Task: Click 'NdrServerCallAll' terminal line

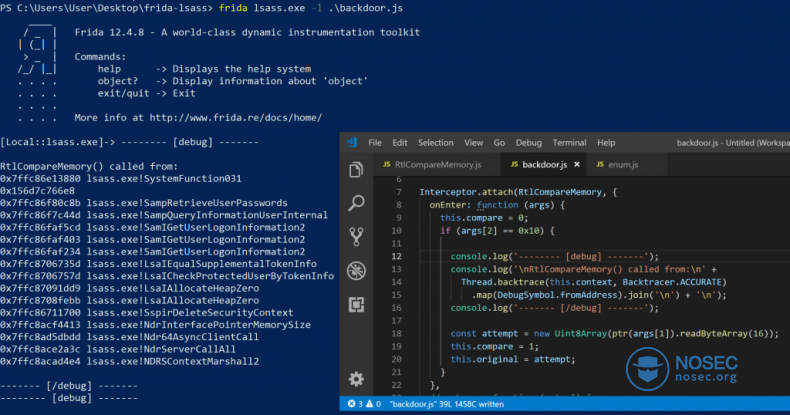Action: 118,349
